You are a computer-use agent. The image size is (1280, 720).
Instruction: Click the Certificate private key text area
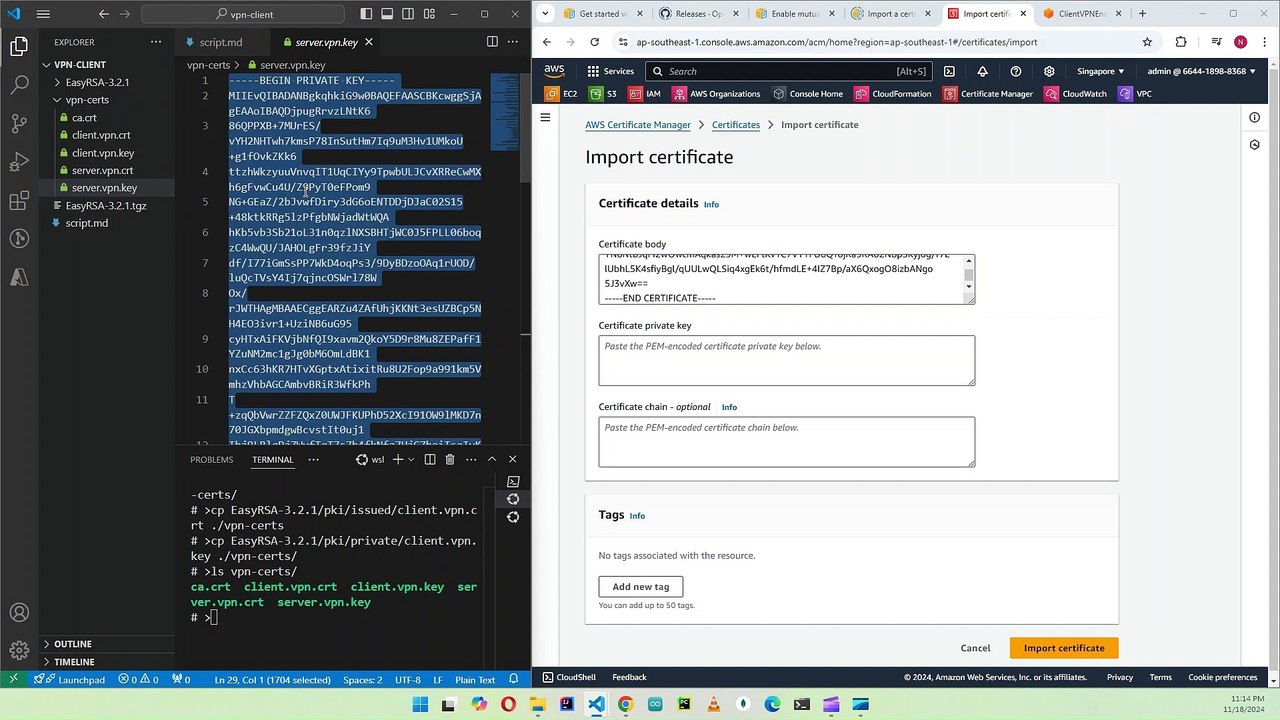tap(787, 360)
